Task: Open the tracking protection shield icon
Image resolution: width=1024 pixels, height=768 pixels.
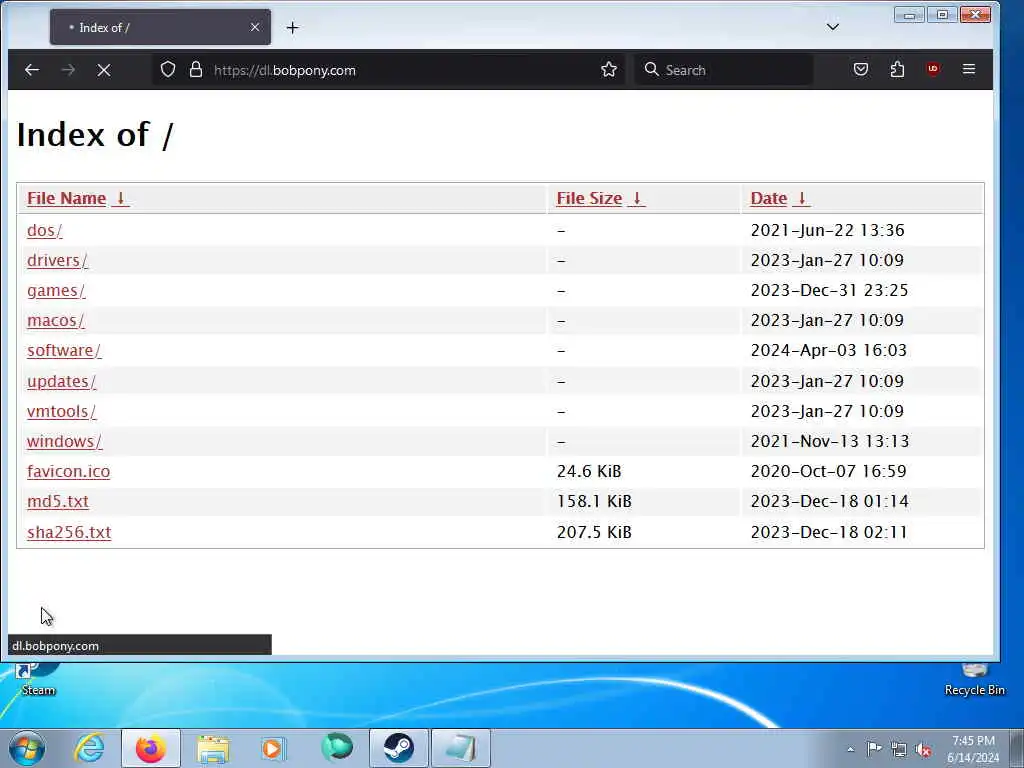Action: coord(168,70)
